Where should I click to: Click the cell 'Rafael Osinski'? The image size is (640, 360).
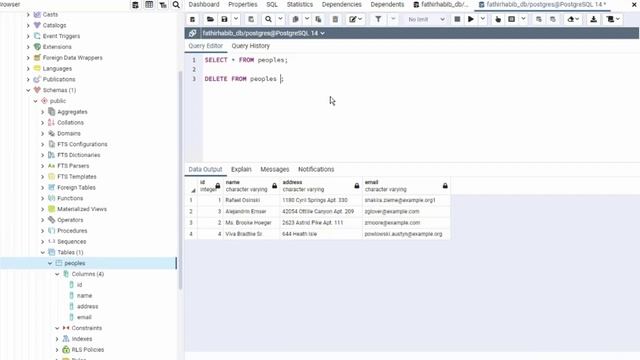point(251,200)
